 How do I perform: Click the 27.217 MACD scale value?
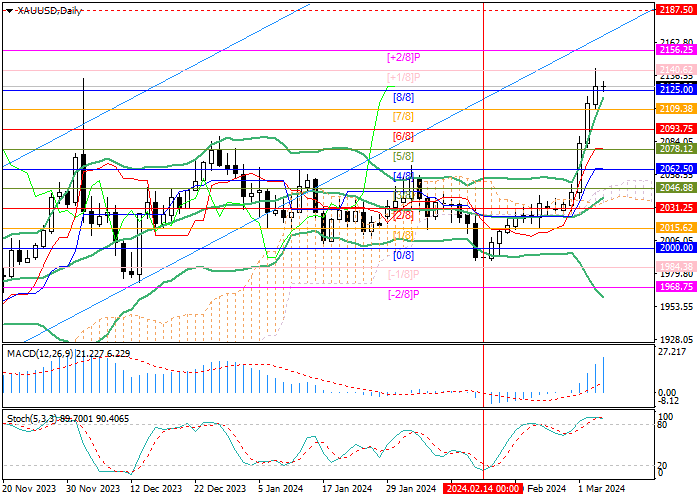[x=672, y=352]
